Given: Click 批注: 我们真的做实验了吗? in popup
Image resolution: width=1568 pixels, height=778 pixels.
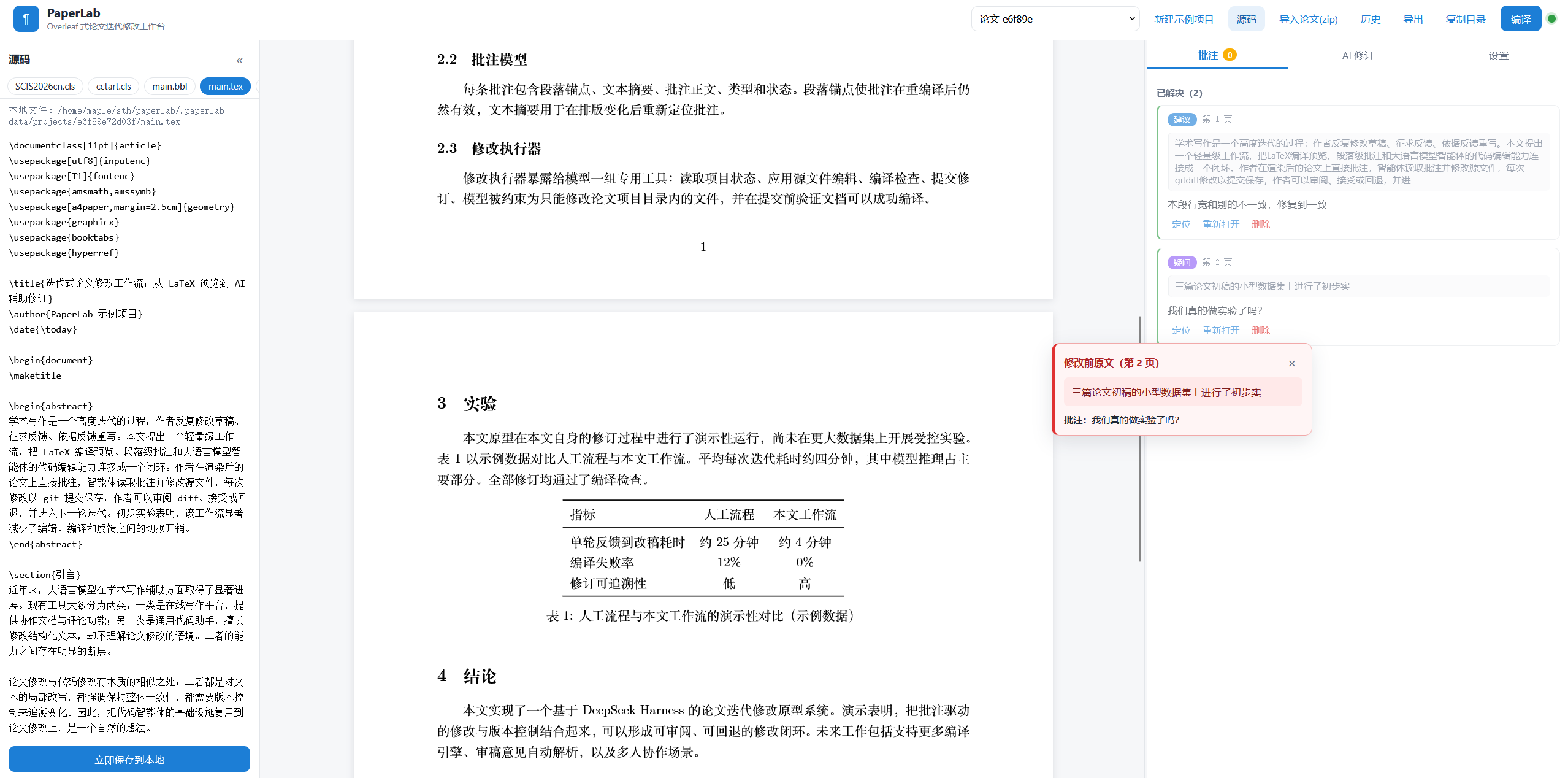Looking at the screenshot, I should coord(1122,420).
